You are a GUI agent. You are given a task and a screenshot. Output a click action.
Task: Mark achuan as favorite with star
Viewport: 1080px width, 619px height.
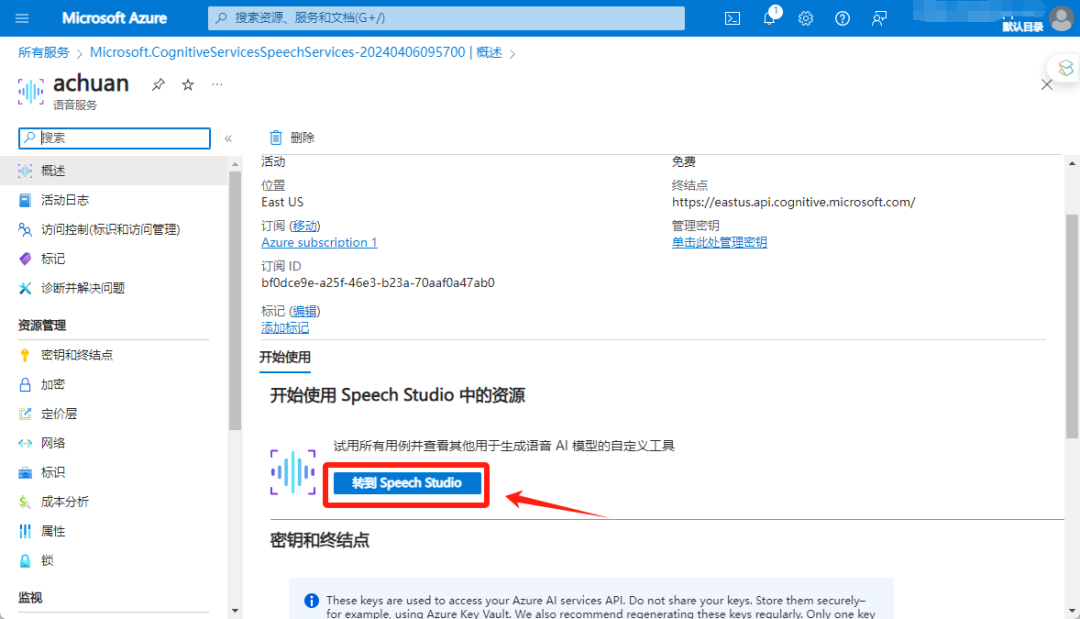point(188,85)
